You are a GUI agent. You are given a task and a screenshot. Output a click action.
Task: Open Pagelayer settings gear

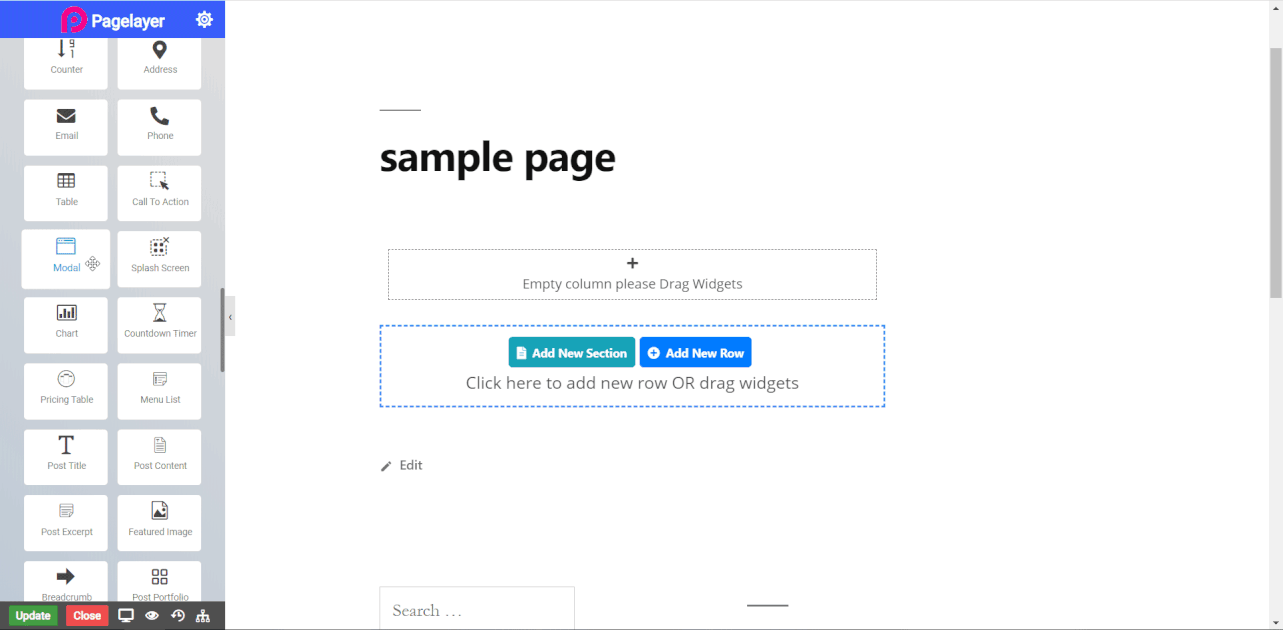[x=204, y=19]
